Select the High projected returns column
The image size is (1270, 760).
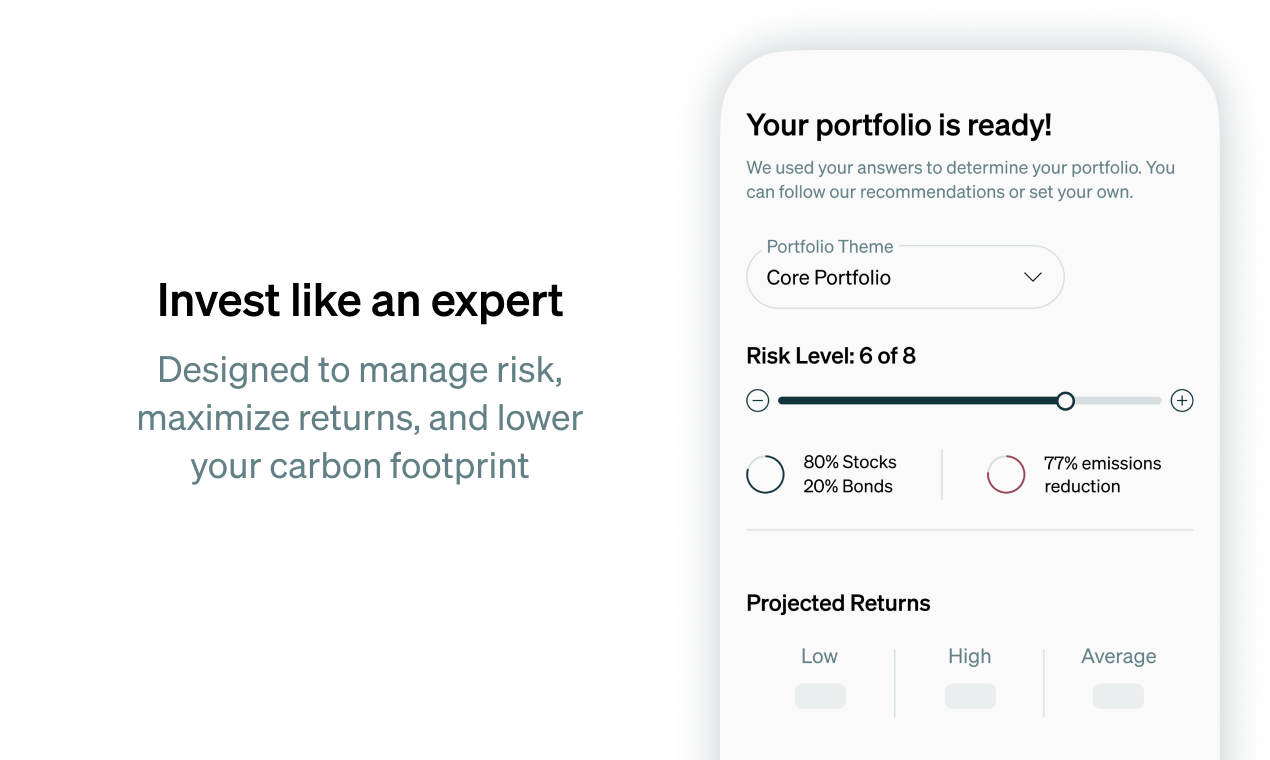coord(969,682)
